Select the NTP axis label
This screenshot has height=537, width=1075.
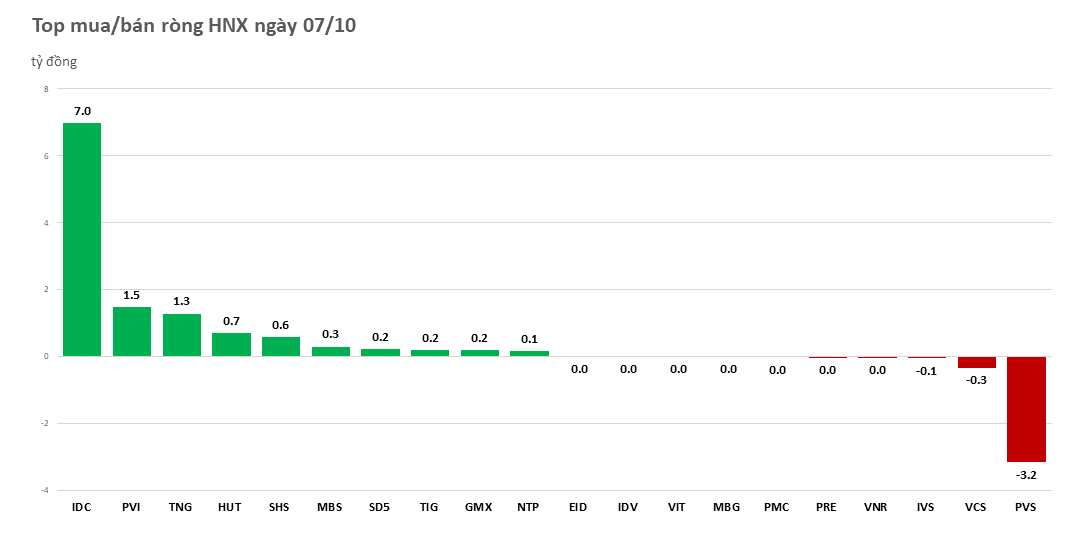tap(528, 508)
